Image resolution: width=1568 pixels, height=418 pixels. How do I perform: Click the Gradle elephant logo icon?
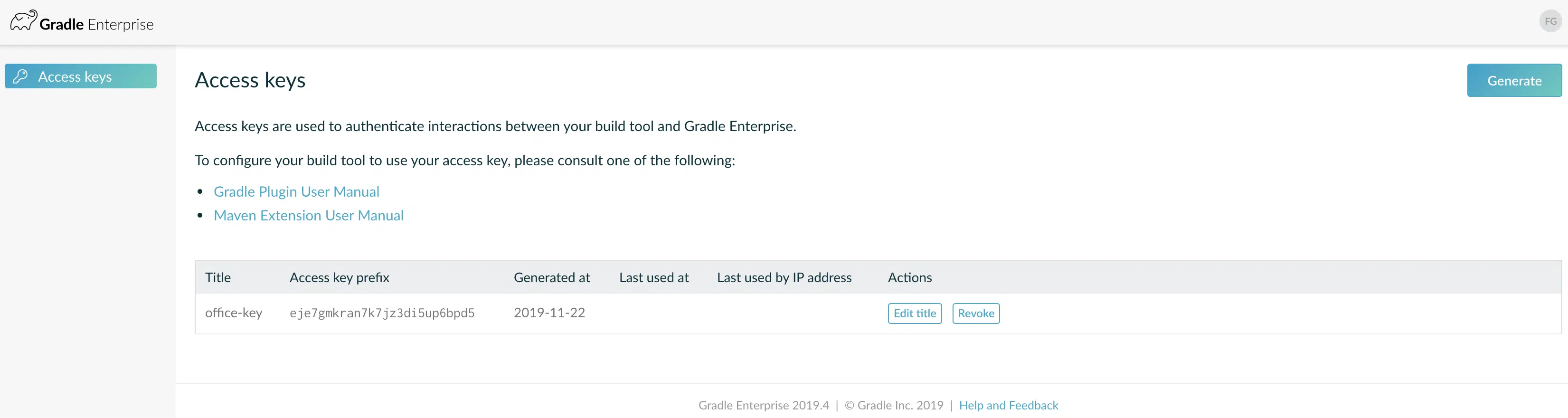point(24,21)
